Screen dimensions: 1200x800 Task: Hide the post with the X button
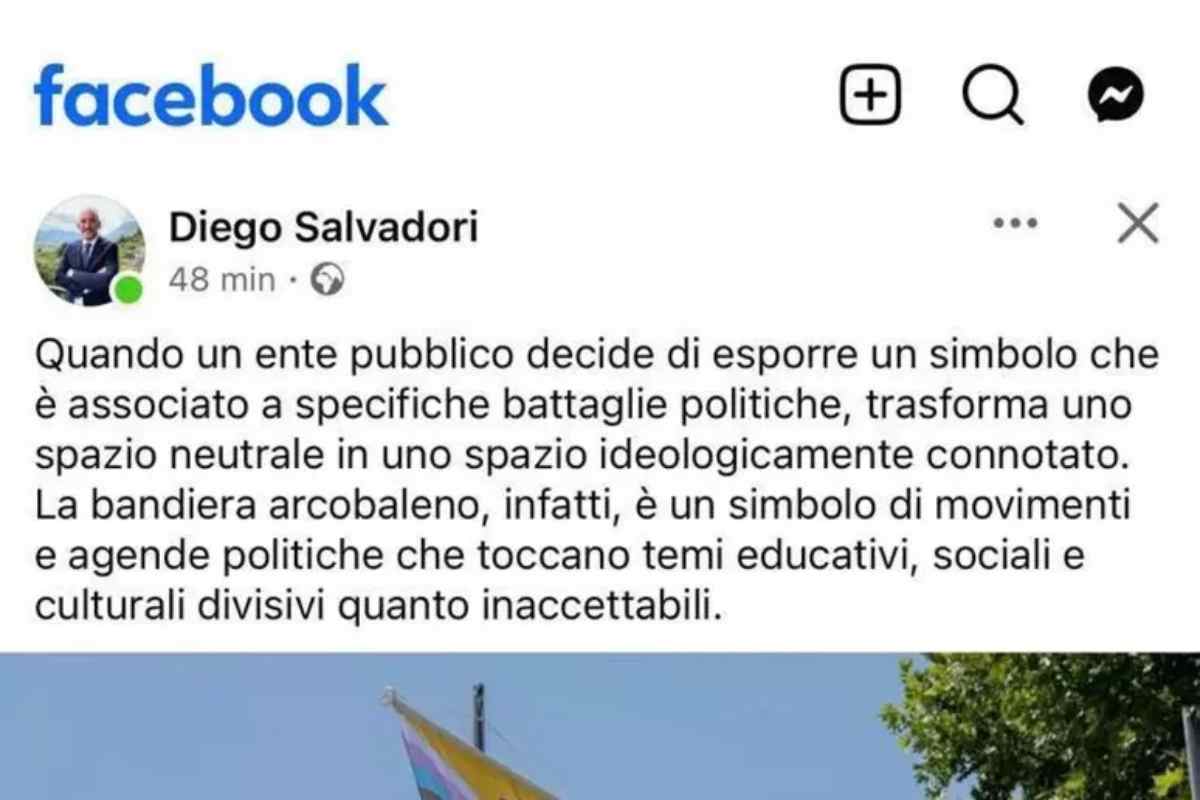(x=1138, y=224)
